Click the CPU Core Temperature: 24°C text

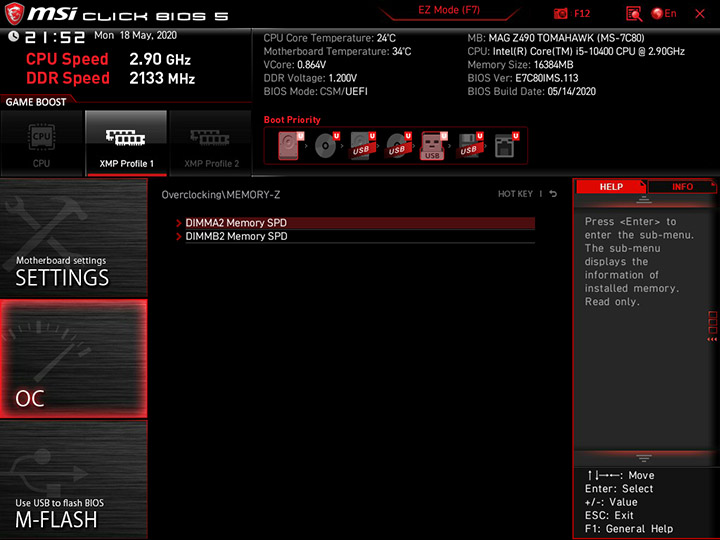[330, 38]
